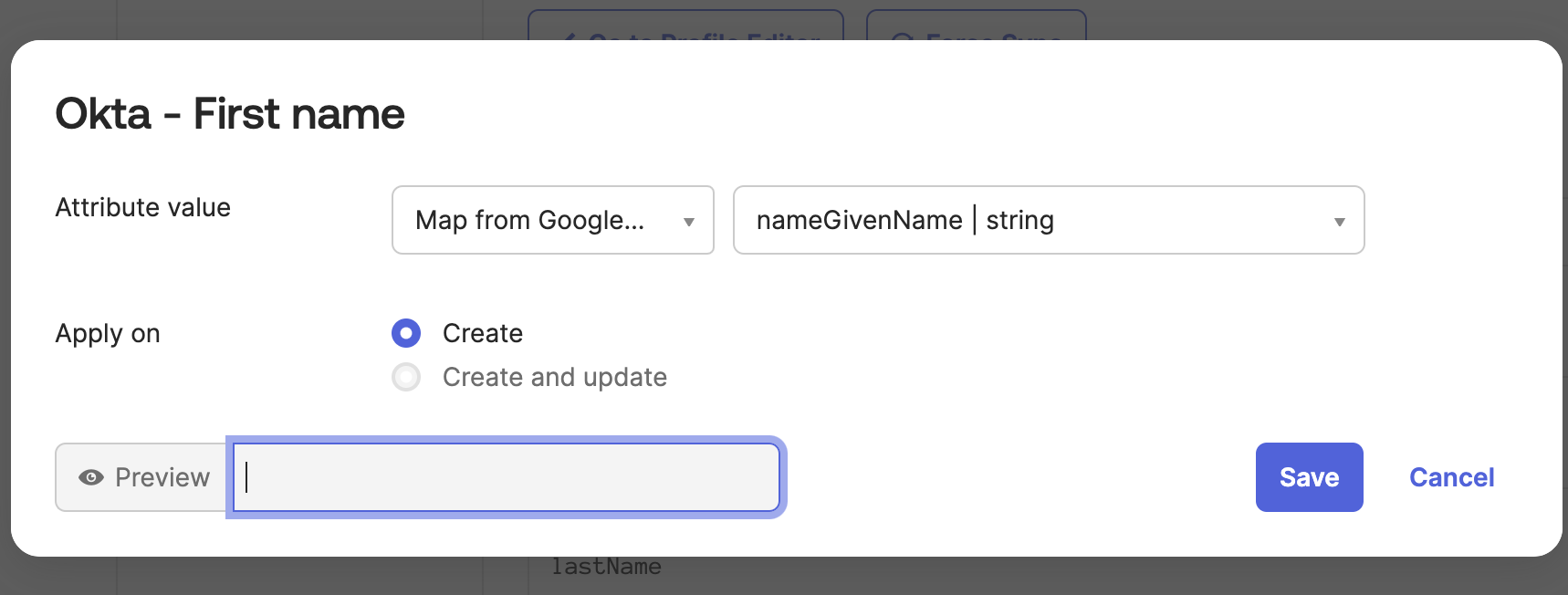Viewport: 1568px width, 595px height.
Task: Click the 'Okta - First name' dialog title
Action: coord(230,114)
